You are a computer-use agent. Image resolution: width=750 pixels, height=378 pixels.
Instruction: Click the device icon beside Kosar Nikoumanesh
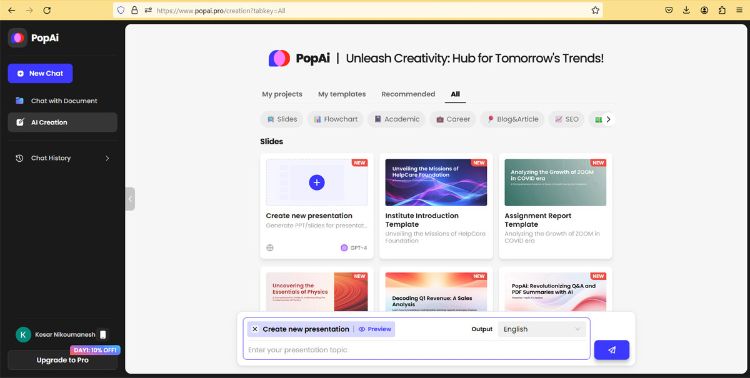coord(103,334)
